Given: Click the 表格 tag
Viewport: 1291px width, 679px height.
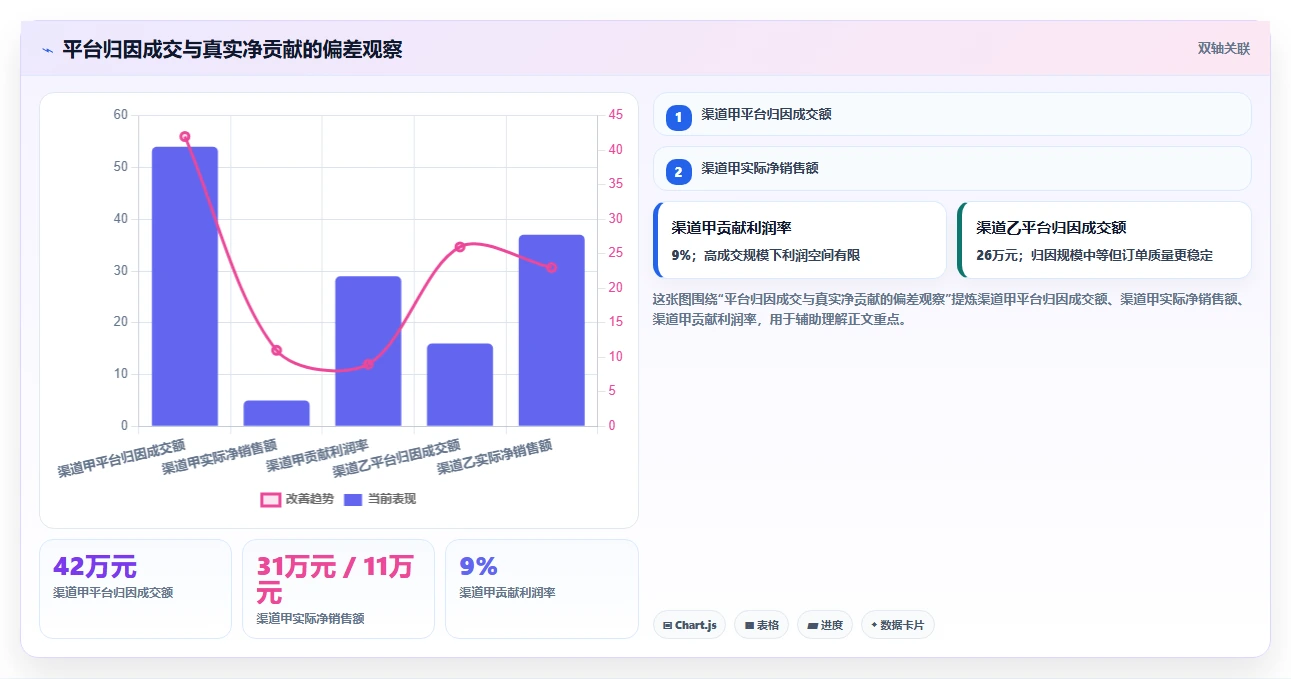Looking at the screenshot, I should point(761,625).
